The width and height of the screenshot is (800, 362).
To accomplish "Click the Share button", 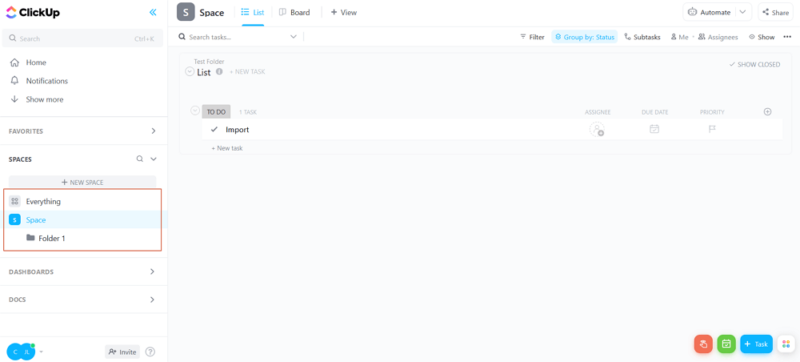I will [x=776, y=12].
